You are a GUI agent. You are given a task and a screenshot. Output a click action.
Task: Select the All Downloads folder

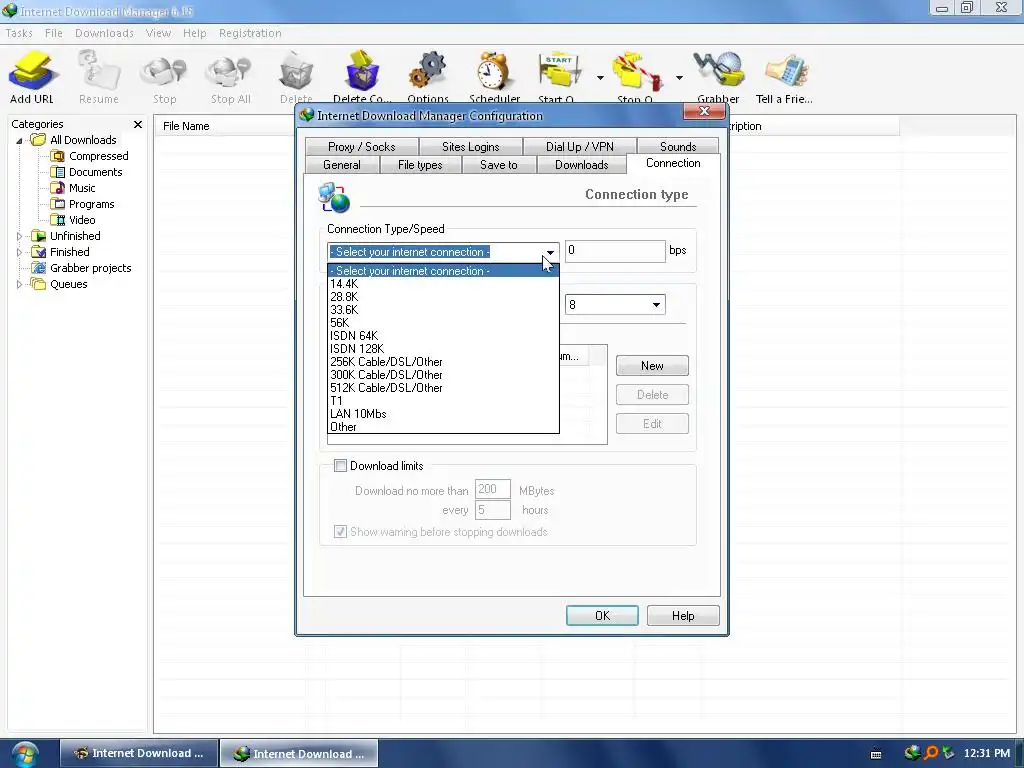[x=83, y=140]
